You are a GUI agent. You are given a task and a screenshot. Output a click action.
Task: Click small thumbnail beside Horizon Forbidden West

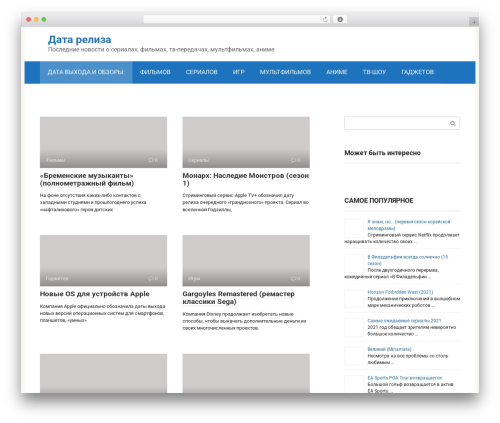pyautogui.click(x=354, y=299)
